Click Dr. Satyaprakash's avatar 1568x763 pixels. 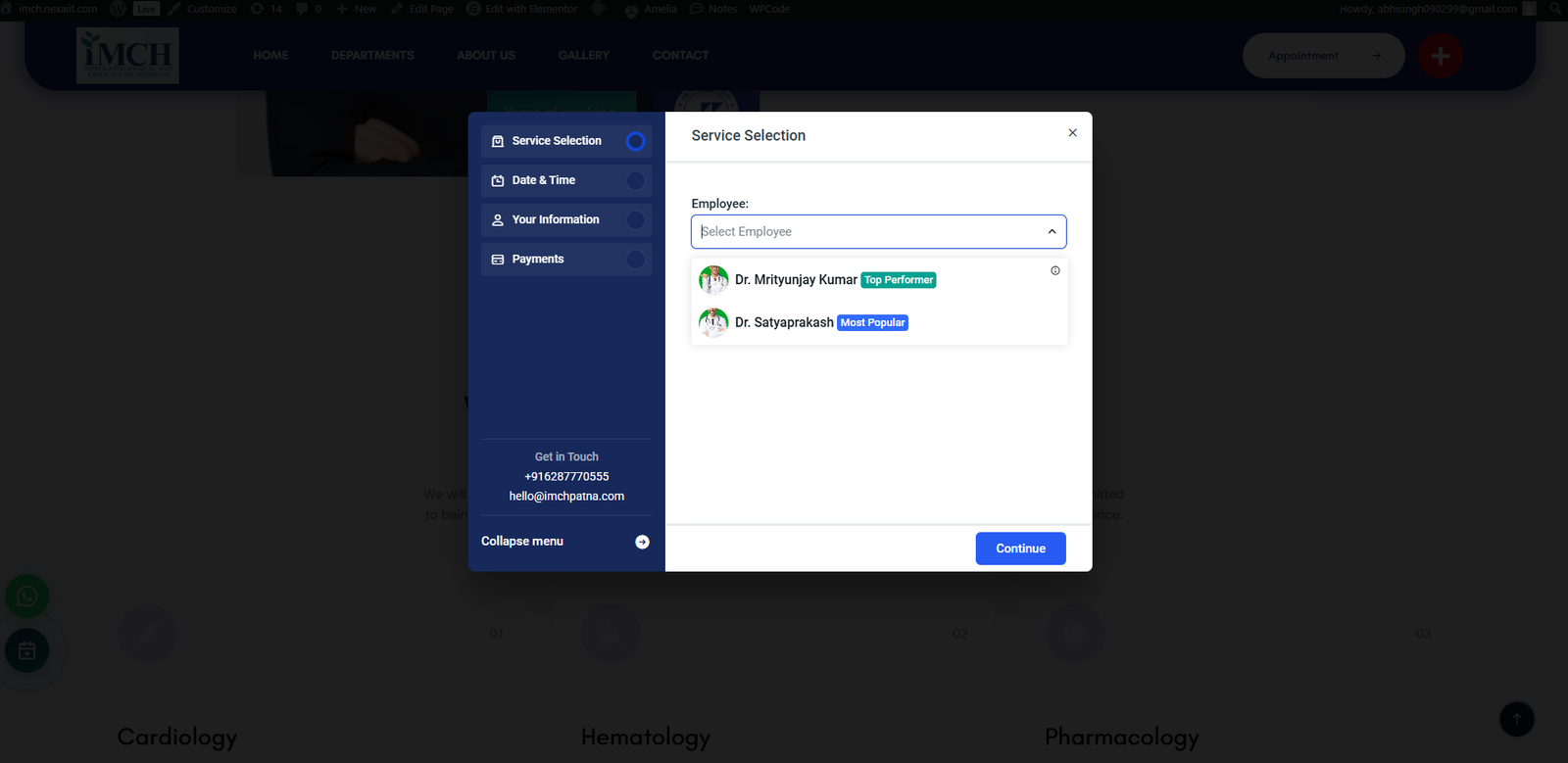pos(713,322)
